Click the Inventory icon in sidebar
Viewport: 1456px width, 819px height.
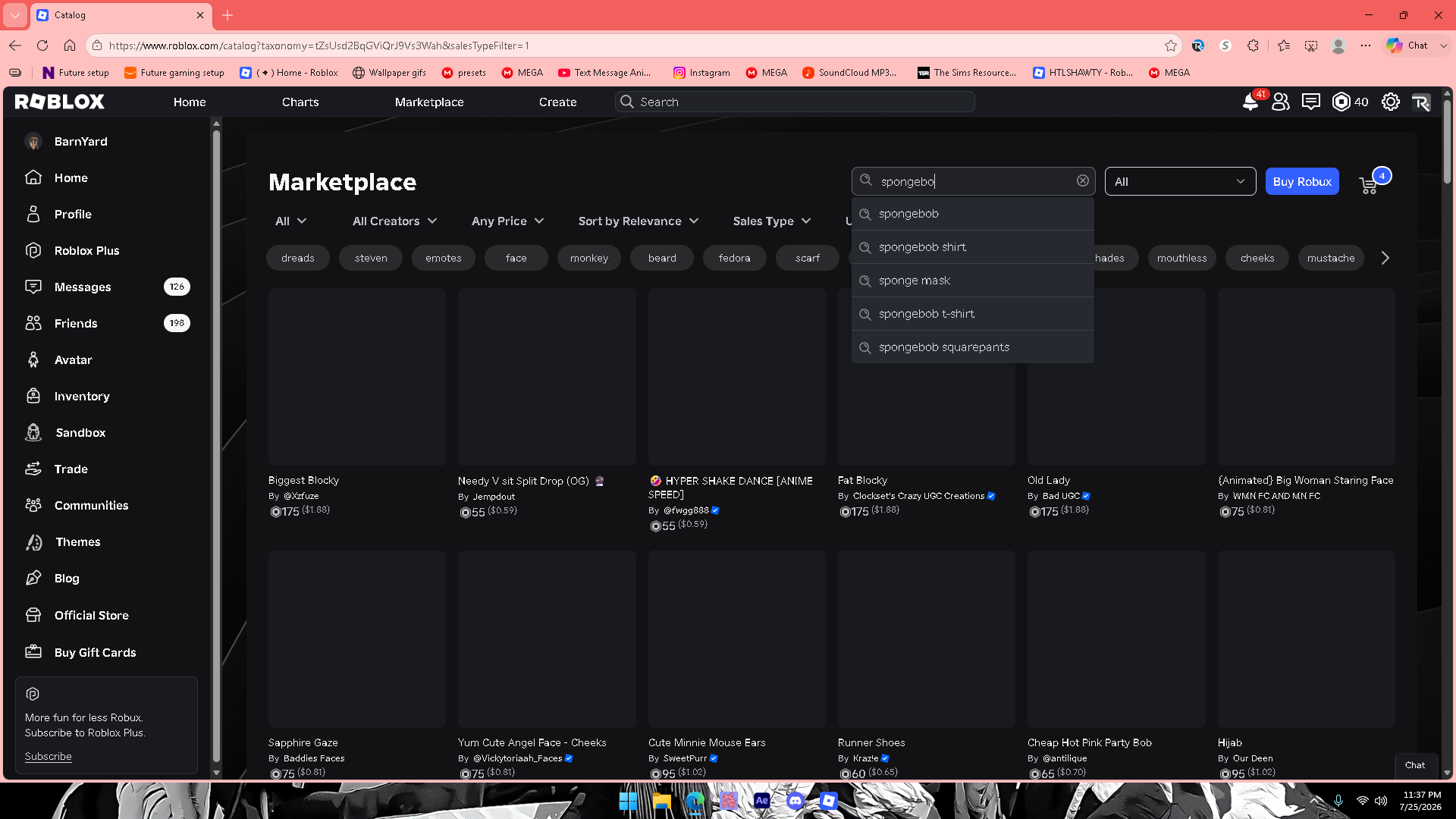pos(33,396)
